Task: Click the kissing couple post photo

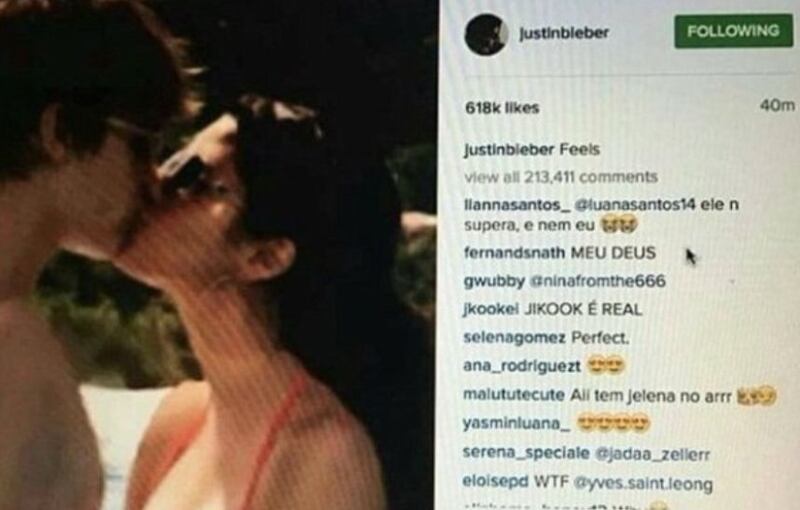Action: (218, 255)
